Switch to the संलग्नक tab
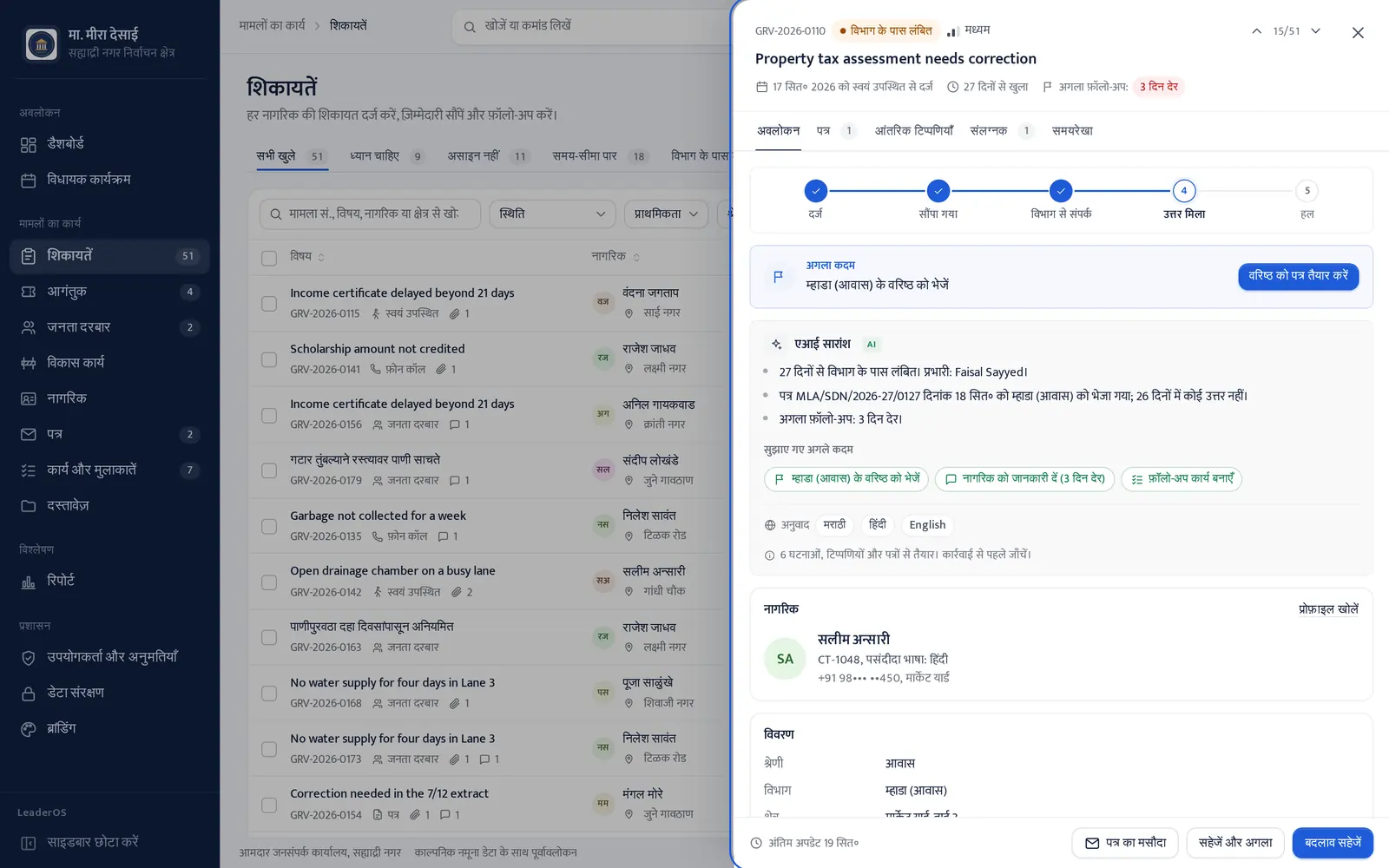This screenshot has height=868, width=1389. click(1001, 131)
